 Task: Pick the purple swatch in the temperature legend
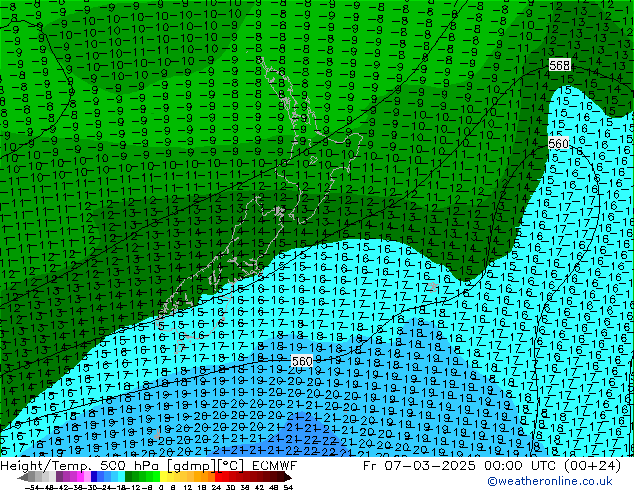(64, 477)
